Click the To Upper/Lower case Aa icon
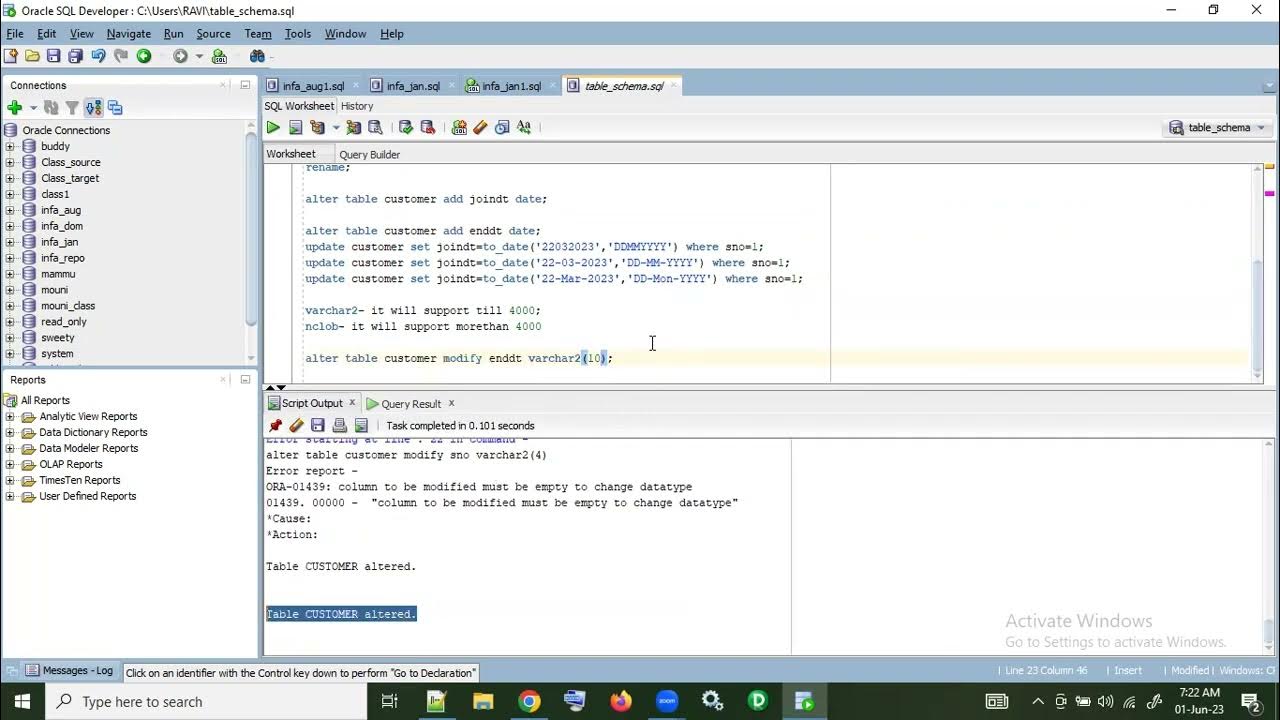This screenshot has width=1280, height=720. click(524, 127)
